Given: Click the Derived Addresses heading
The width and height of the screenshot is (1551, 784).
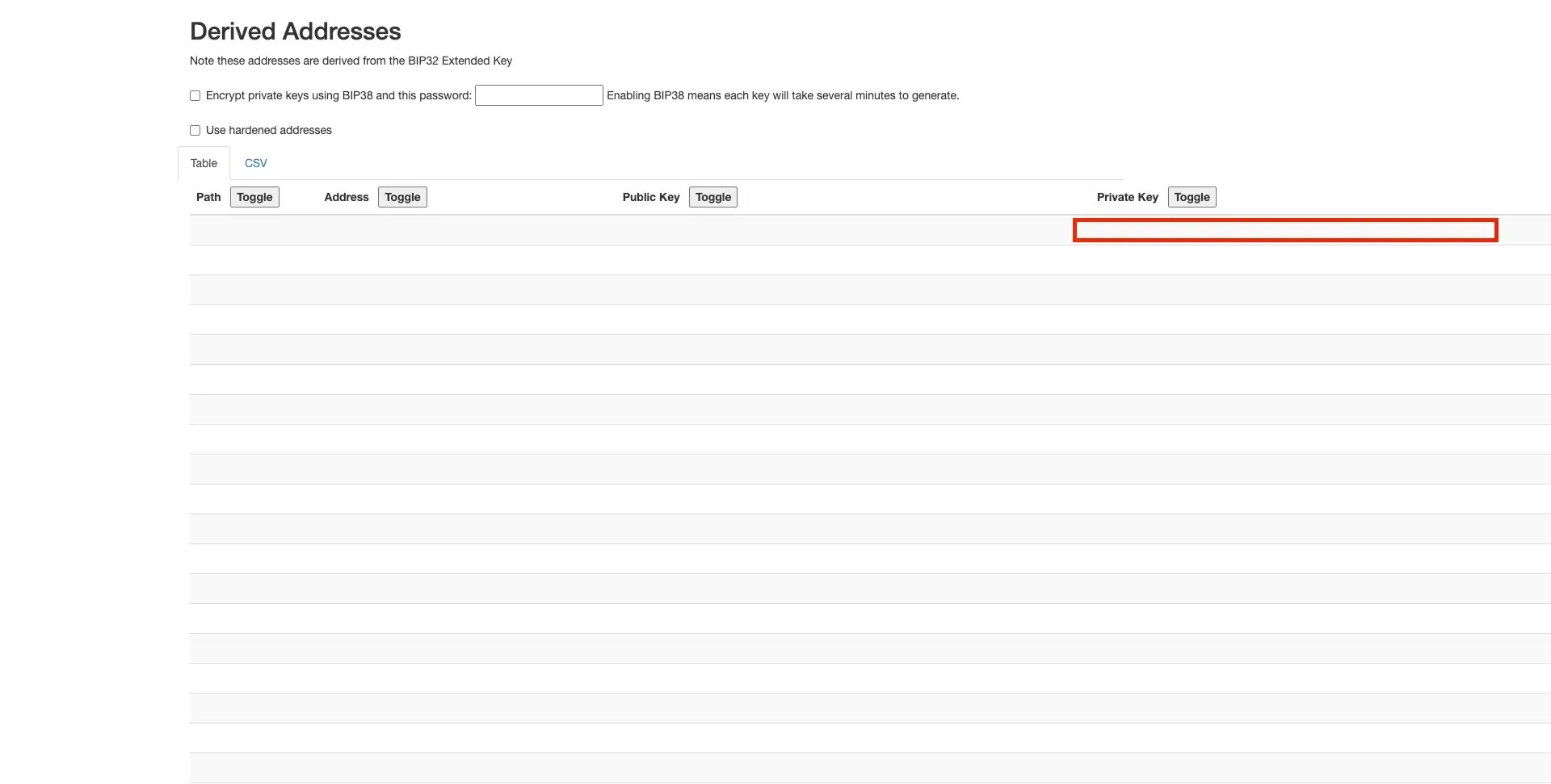Looking at the screenshot, I should click(x=295, y=31).
